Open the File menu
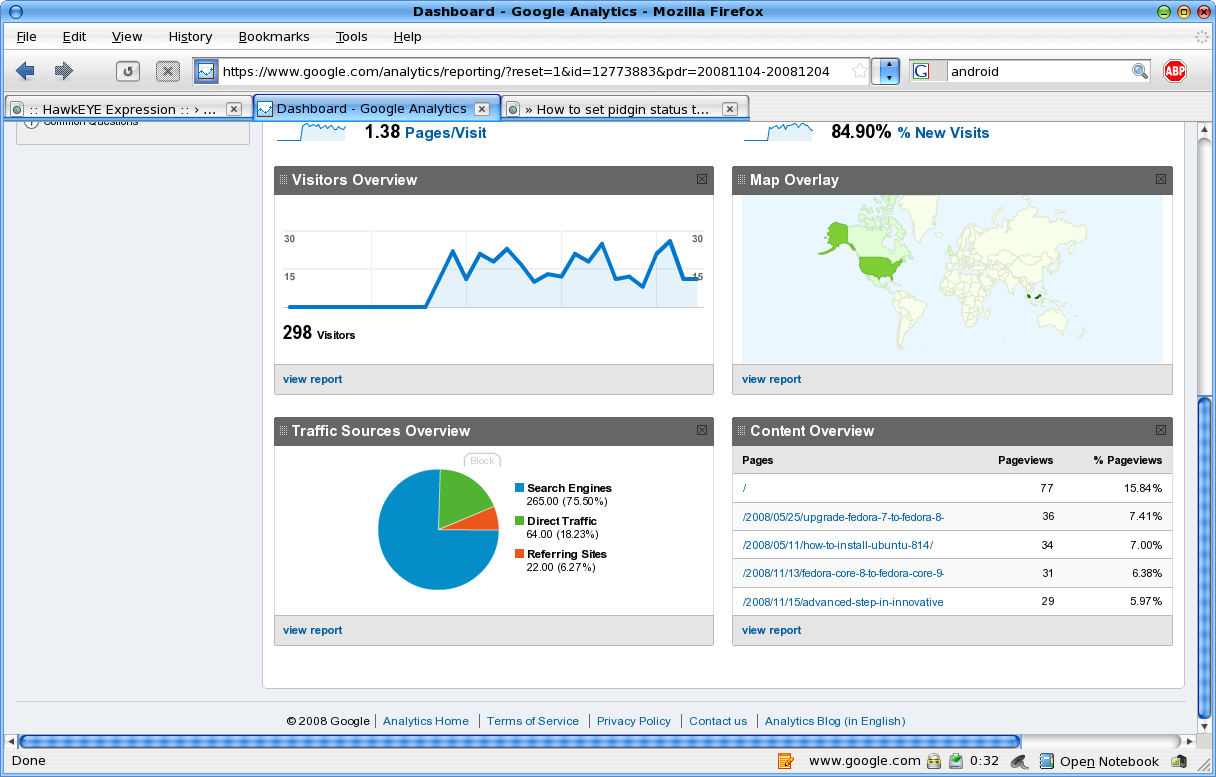Image resolution: width=1216 pixels, height=777 pixels. [26, 36]
